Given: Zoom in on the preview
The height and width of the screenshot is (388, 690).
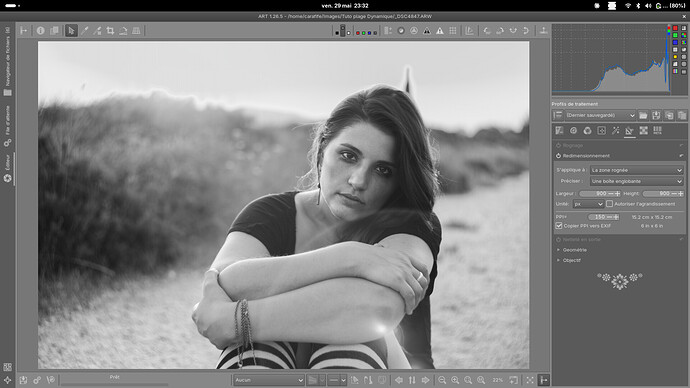Looking at the screenshot, I should coord(455,380).
